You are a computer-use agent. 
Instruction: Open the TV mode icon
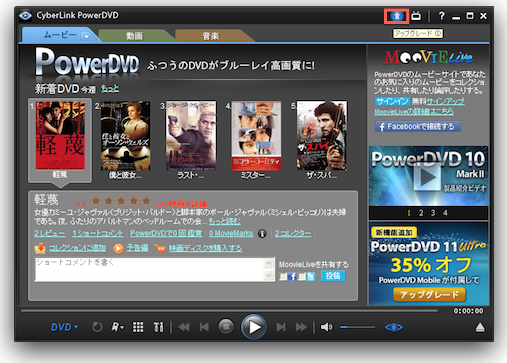tap(416, 16)
